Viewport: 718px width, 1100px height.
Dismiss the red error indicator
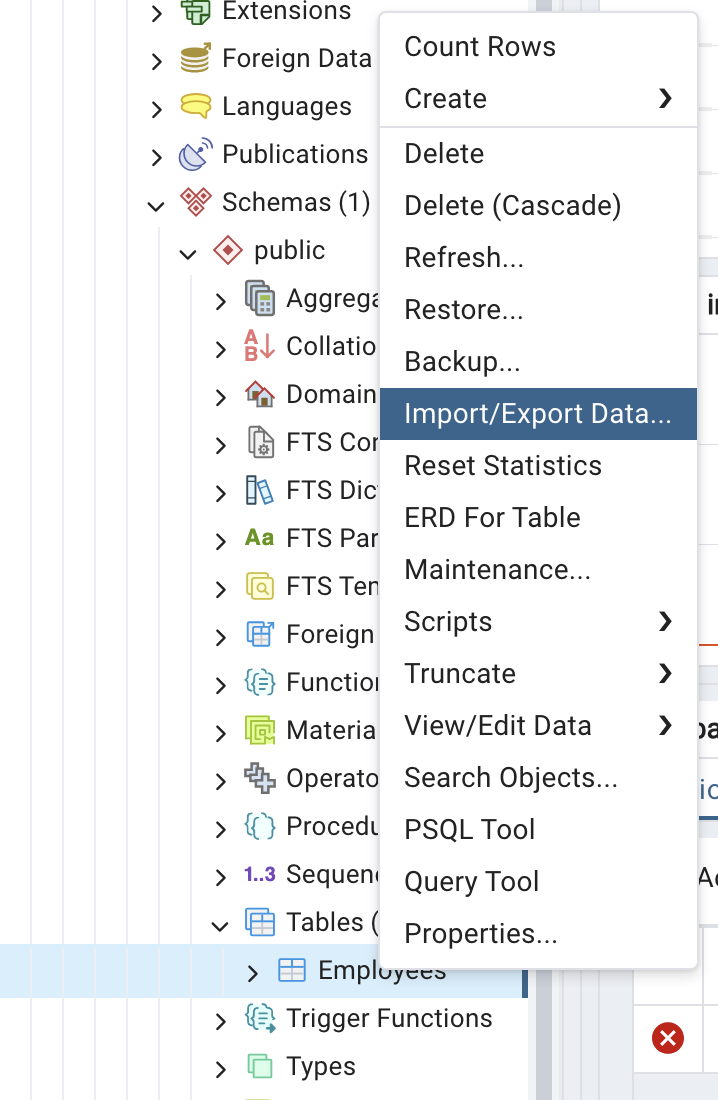pyautogui.click(x=667, y=1038)
